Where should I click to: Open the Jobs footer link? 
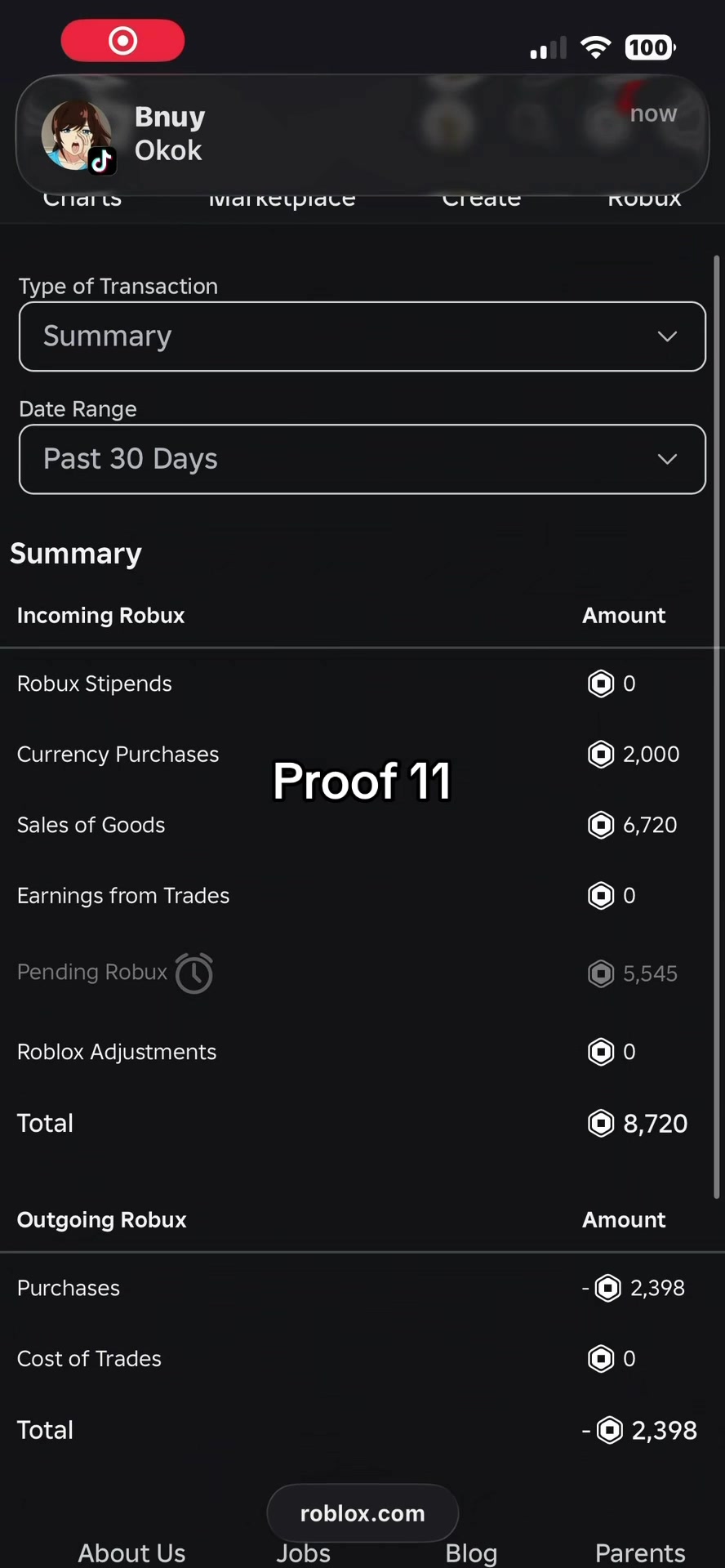[303, 1552]
